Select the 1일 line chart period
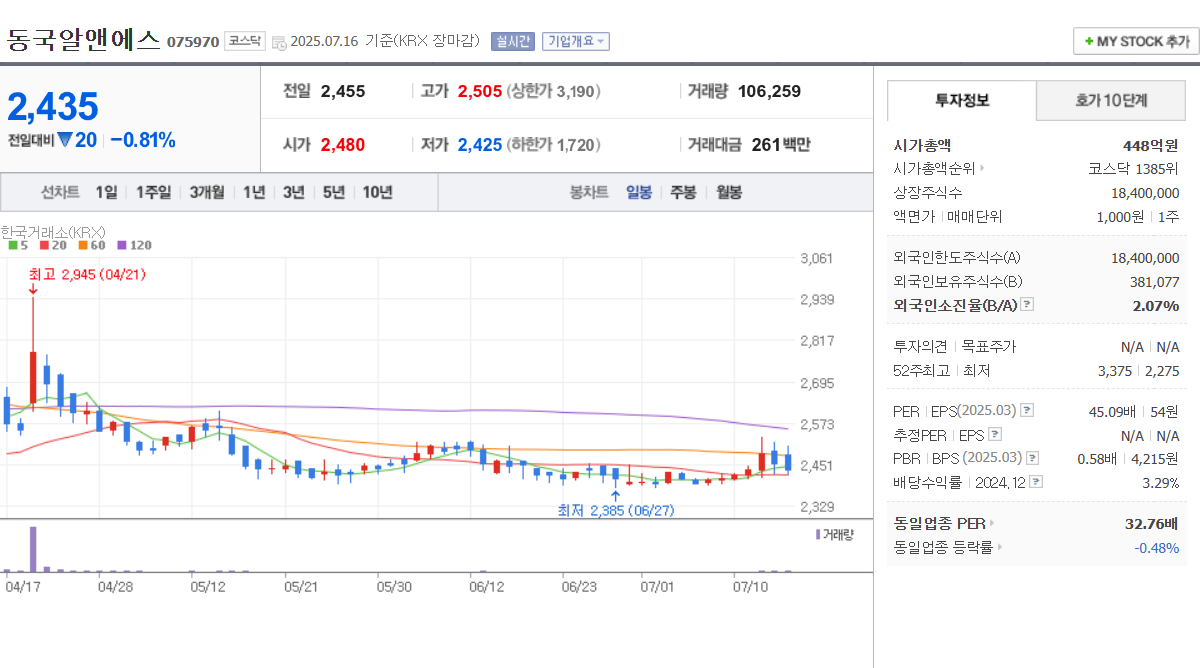The image size is (1201, 668). point(106,192)
